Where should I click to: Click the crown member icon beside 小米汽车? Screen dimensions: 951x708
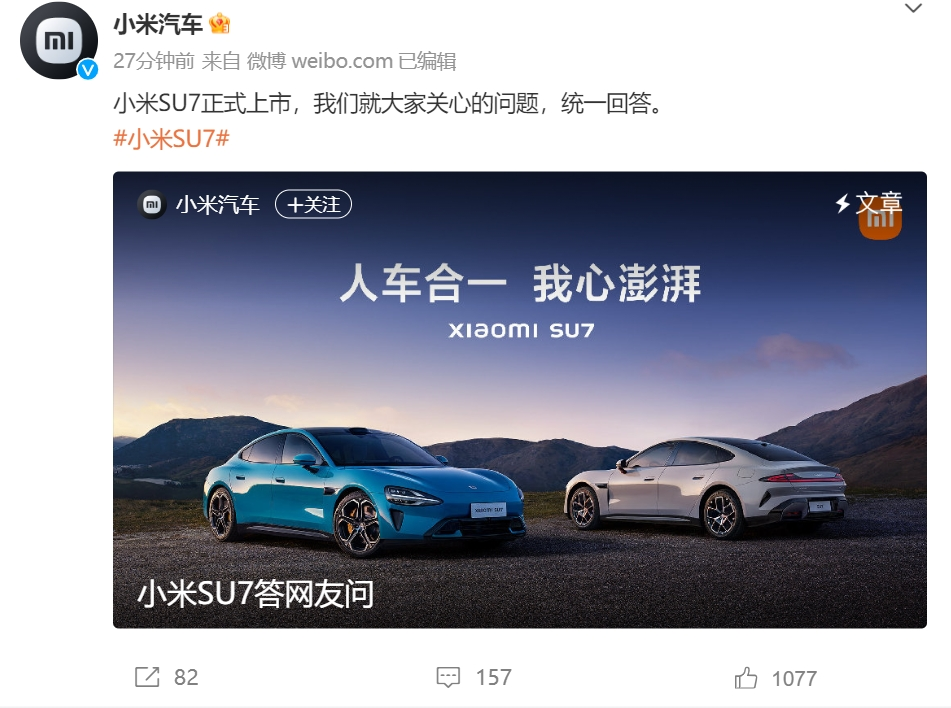[220, 24]
